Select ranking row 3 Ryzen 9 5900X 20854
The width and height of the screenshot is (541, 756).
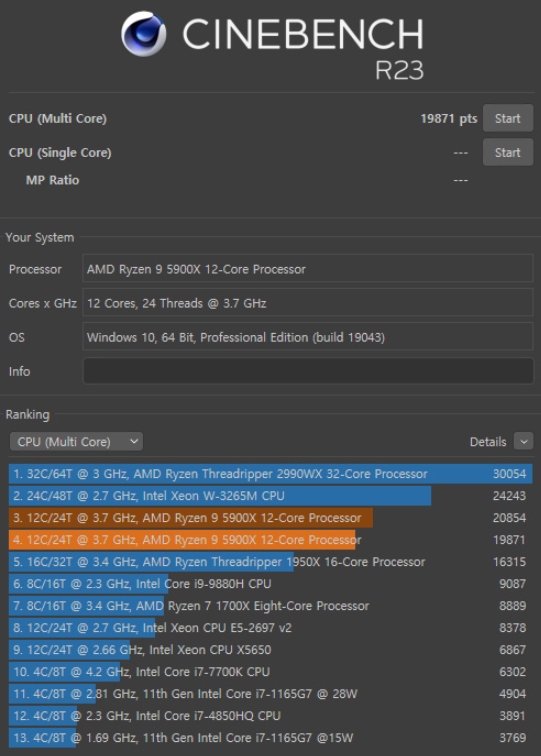[270, 518]
